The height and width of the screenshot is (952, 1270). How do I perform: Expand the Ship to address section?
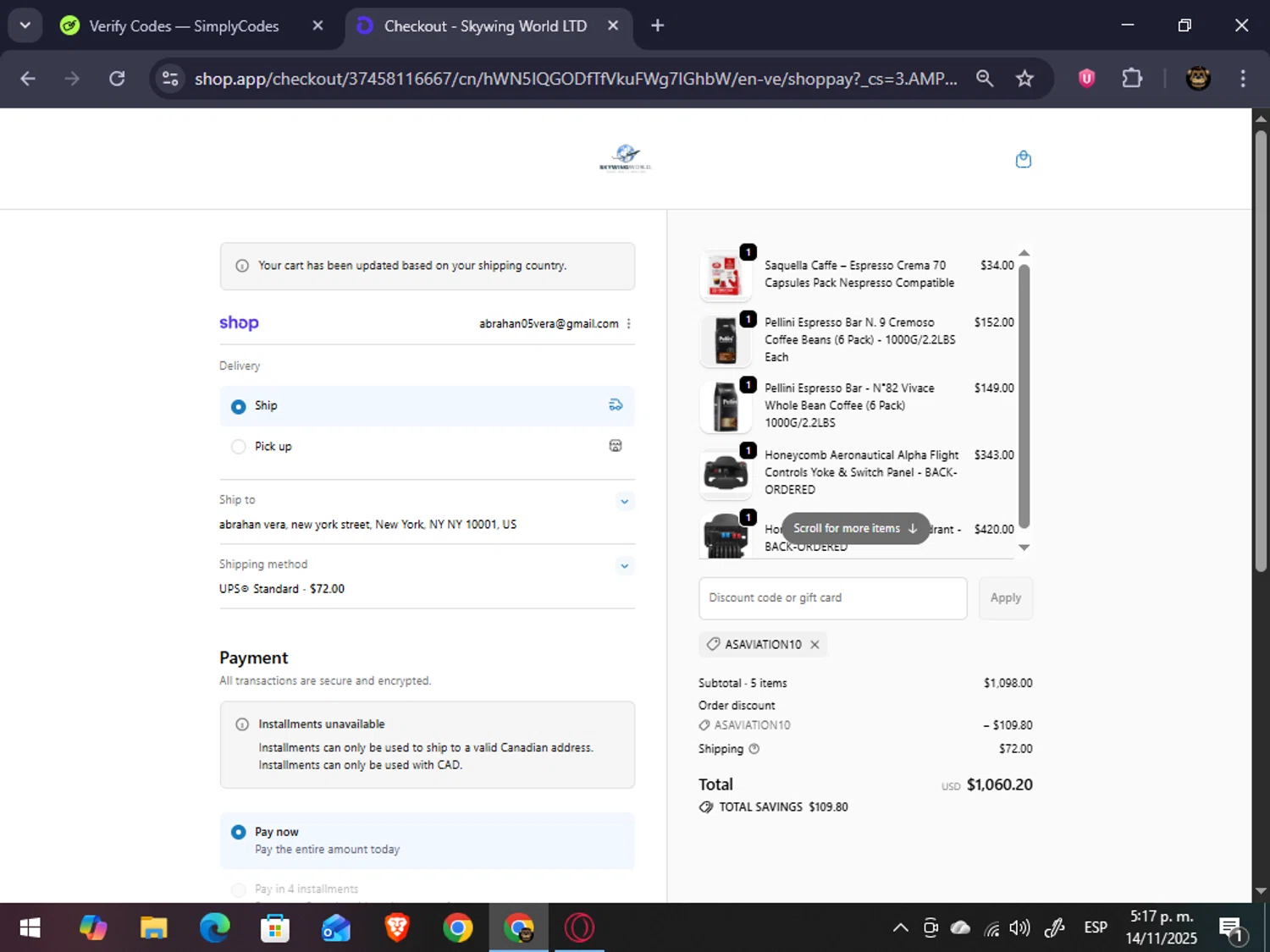[x=624, y=501]
